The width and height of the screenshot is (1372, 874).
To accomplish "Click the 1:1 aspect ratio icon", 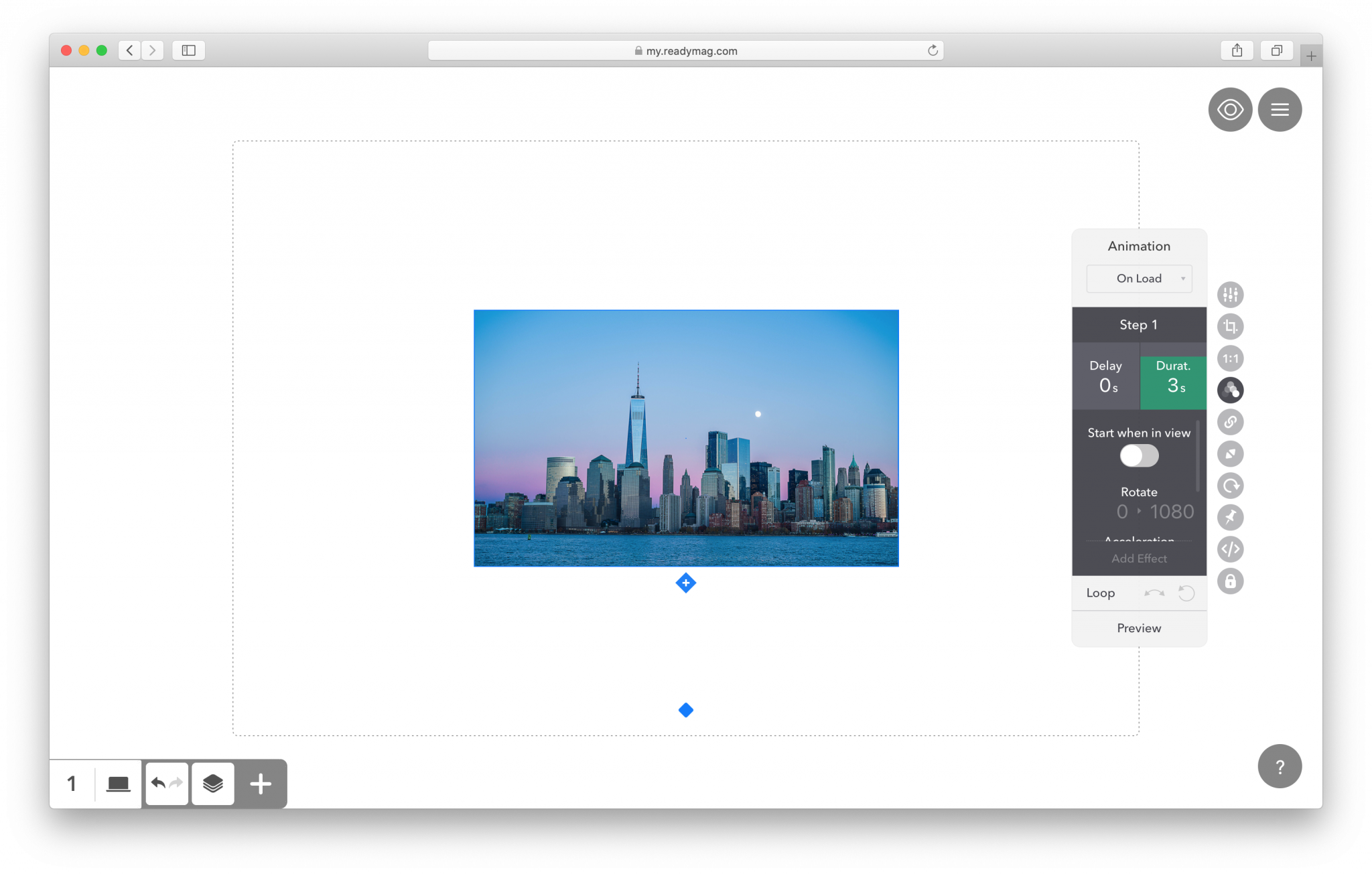I will (1230, 358).
